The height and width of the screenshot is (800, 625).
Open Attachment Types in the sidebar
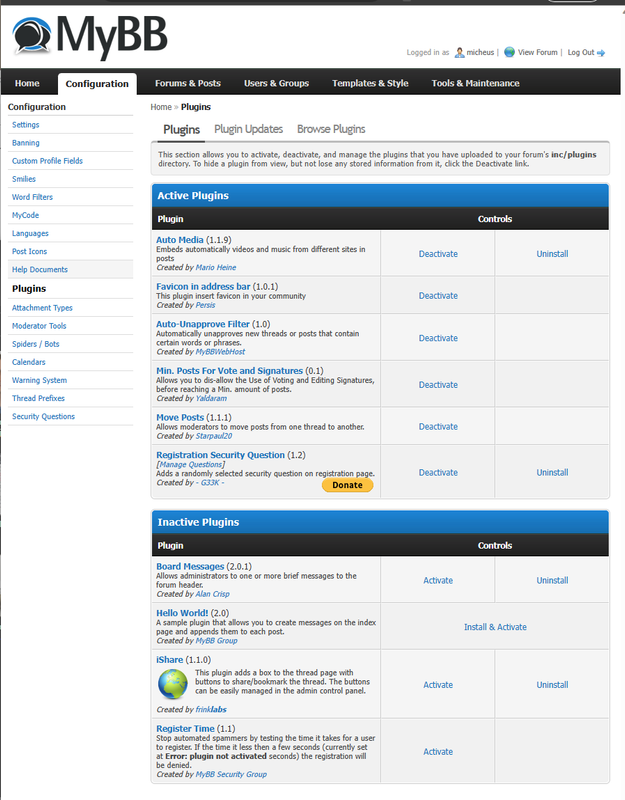tap(42, 308)
